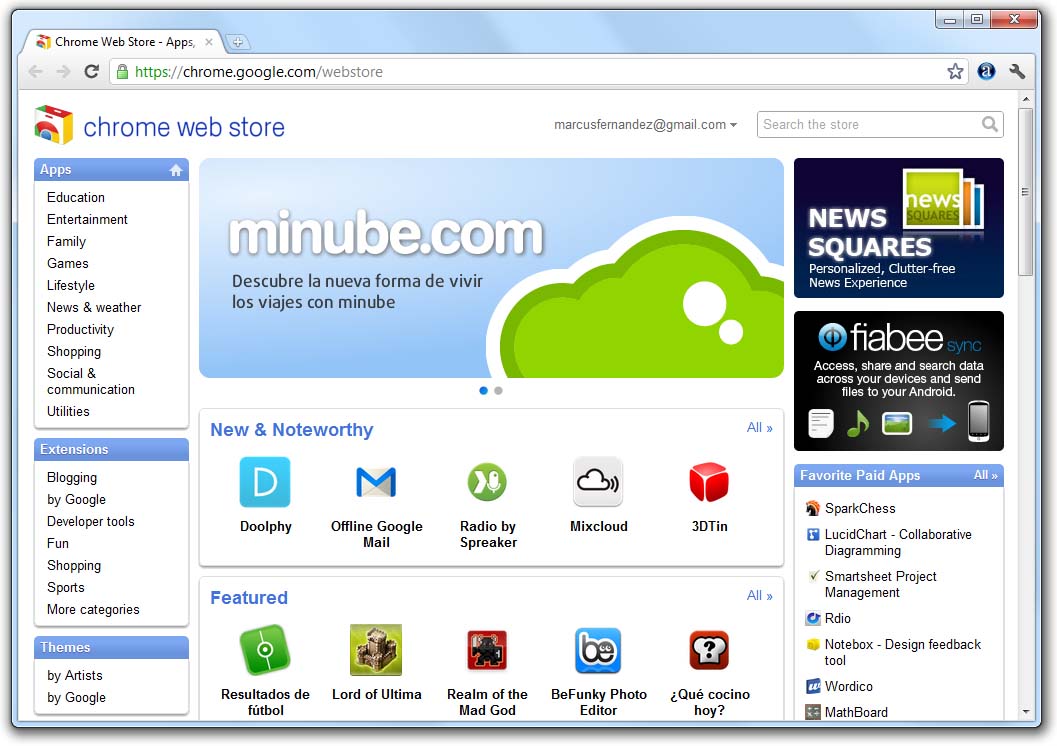
Task: View All in Featured section
Action: coord(760,596)
